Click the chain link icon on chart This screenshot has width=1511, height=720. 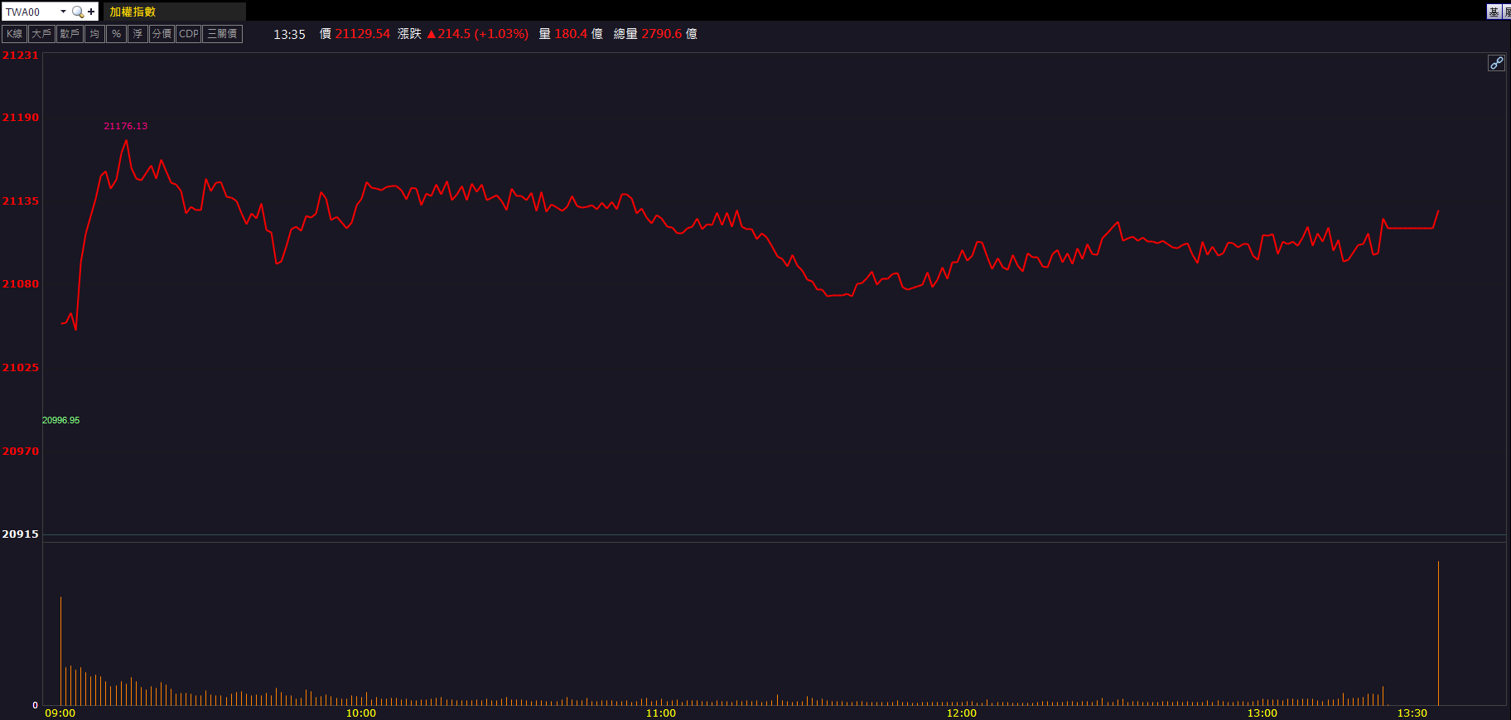[x=1496, y=63]
